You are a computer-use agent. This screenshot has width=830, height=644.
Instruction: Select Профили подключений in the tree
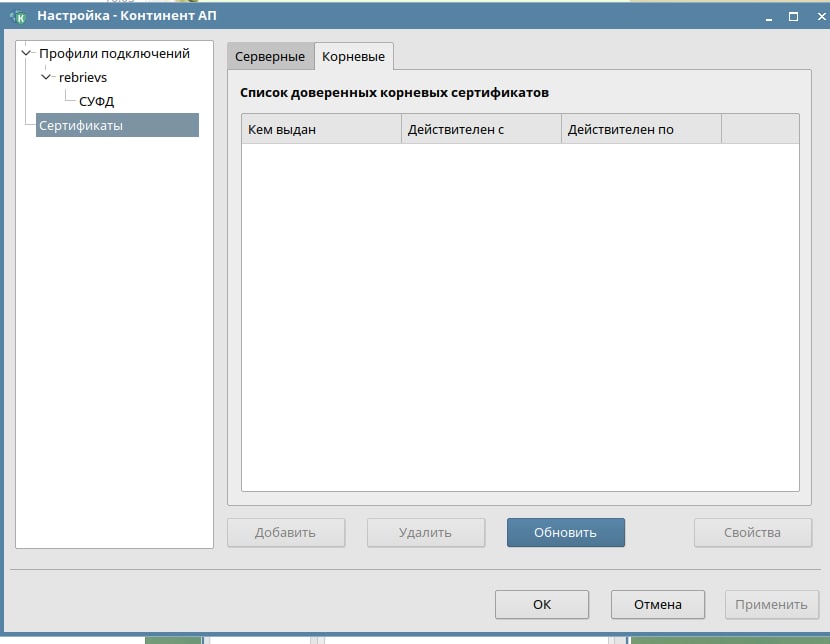click(114, 53)
